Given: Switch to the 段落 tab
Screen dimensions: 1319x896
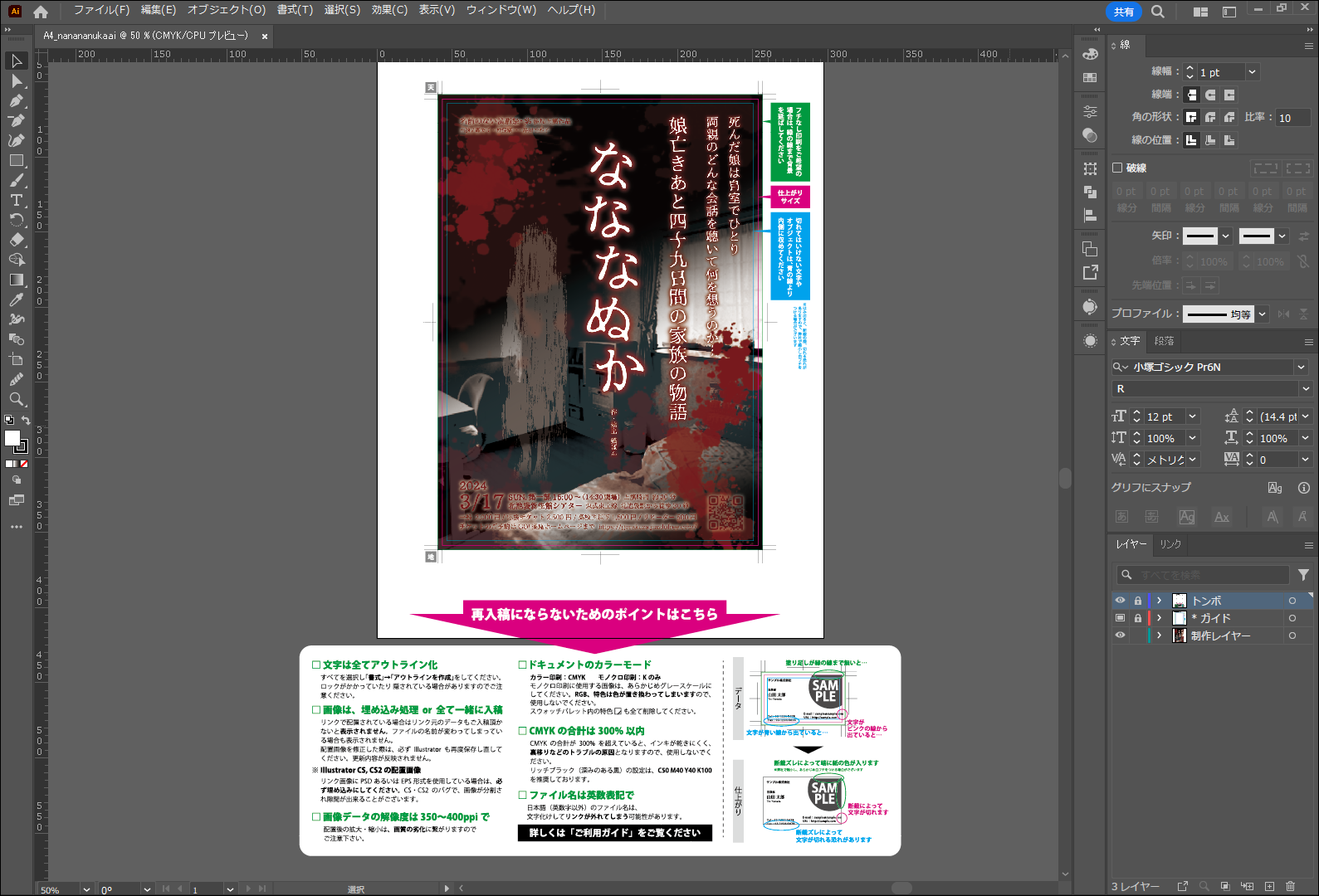Looking at the screenshot, I should tap(1164, 341).
